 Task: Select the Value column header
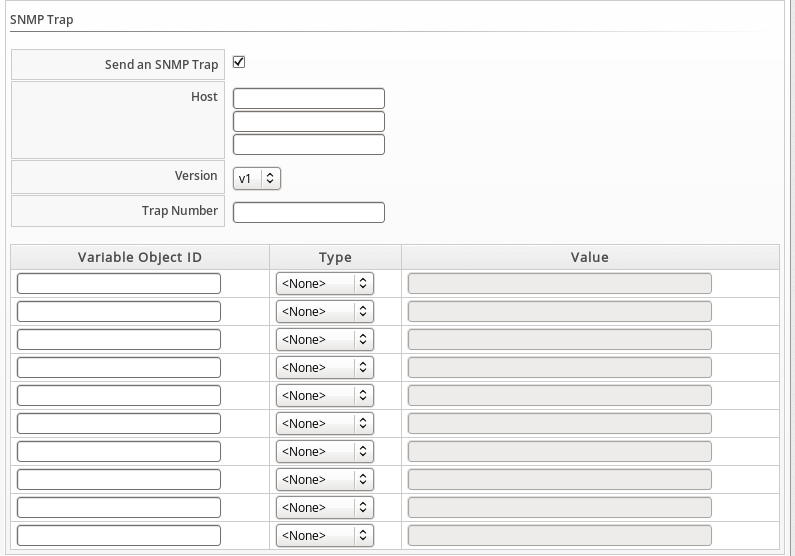590,257
